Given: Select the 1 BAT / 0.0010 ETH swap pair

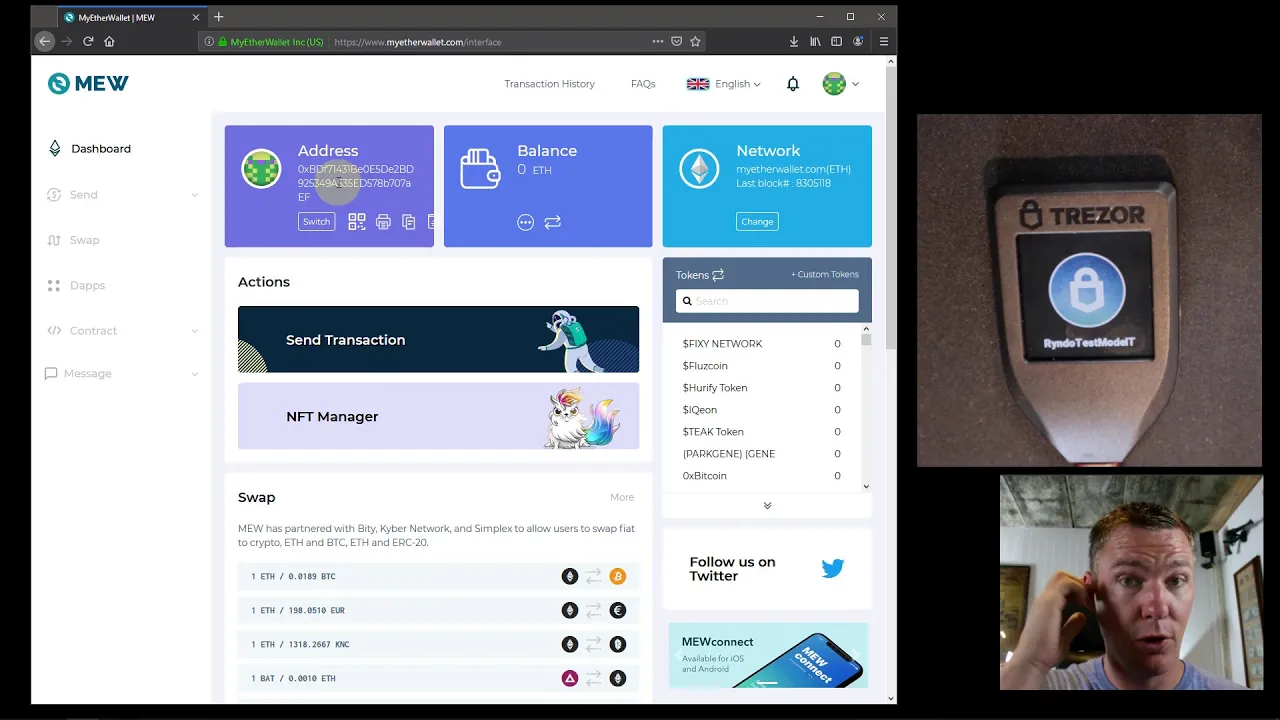Looking at the screenshot, I should (x=438, y=678).
